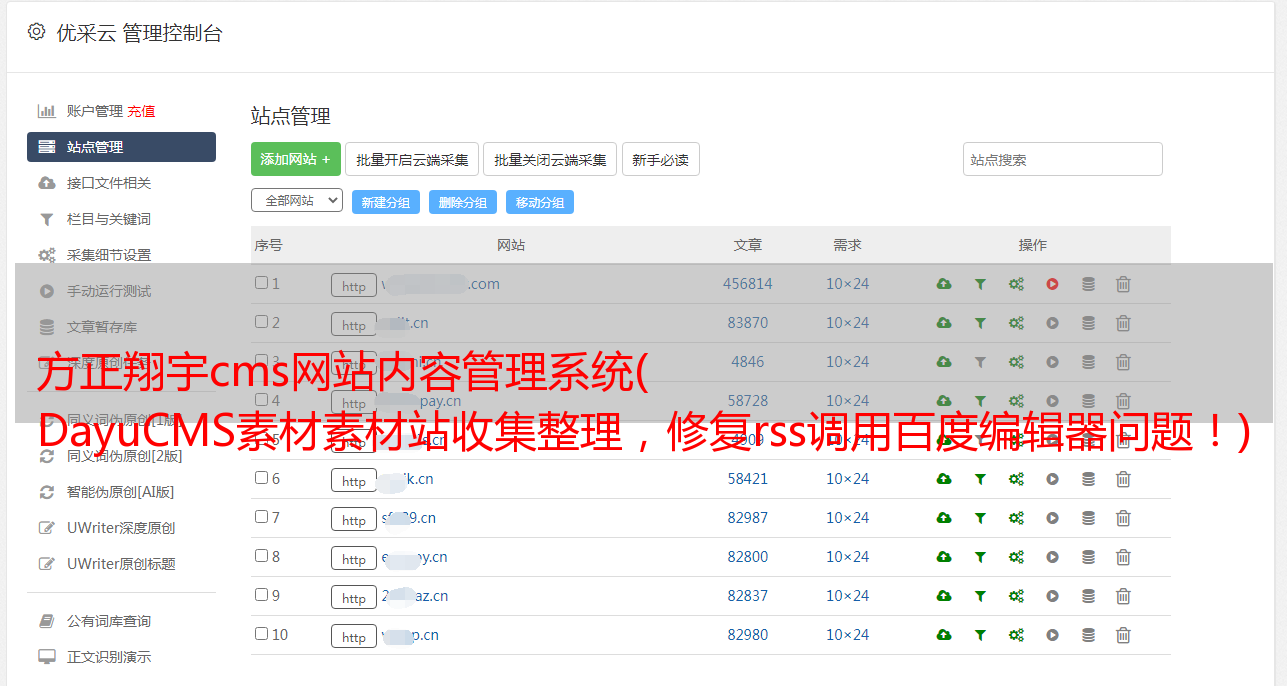
Task: Click the play icon in row 7
Action: [1052, 518]
